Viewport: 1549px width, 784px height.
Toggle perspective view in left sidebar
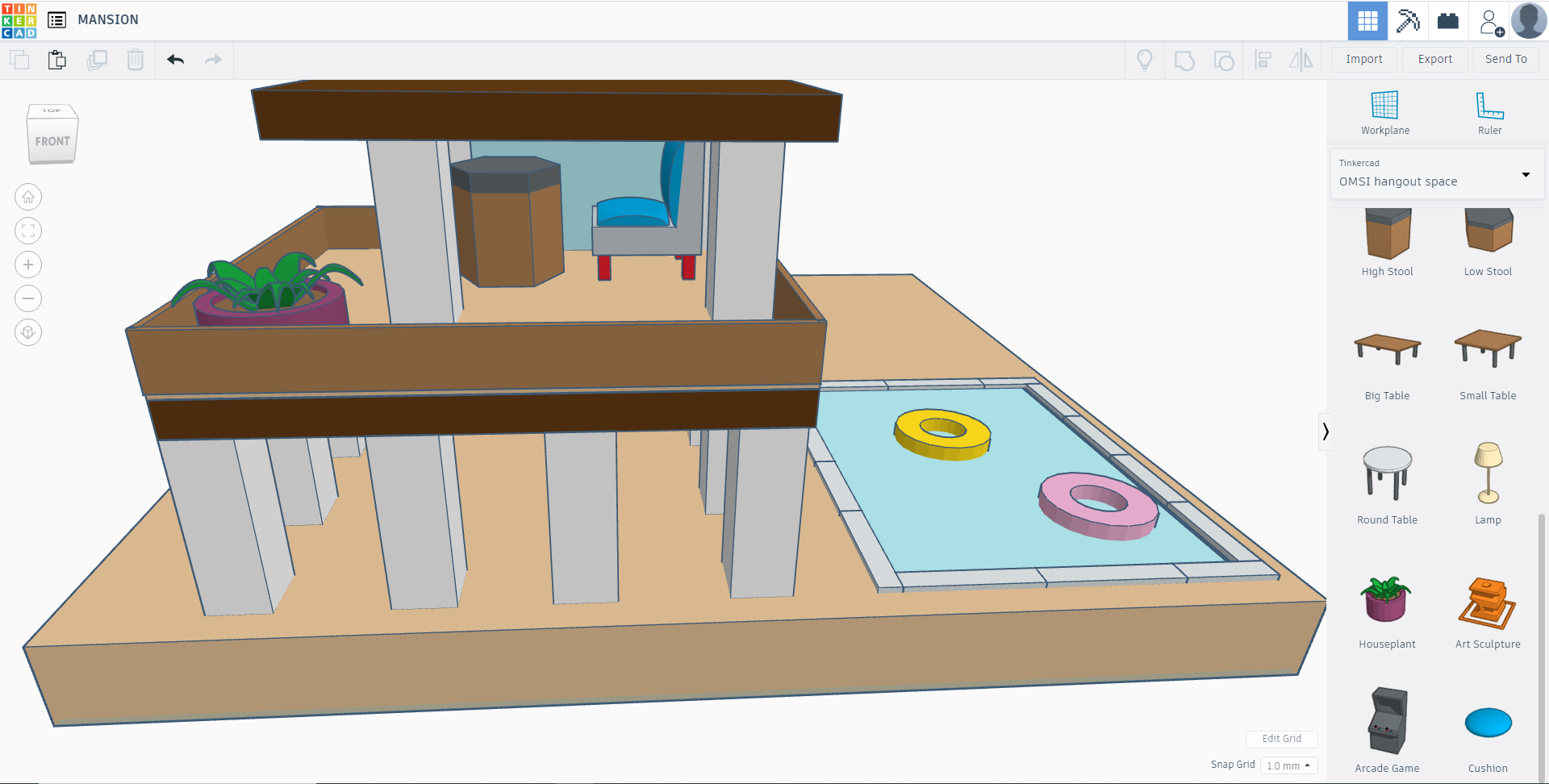pyautogui.click(x=28, y=332)
